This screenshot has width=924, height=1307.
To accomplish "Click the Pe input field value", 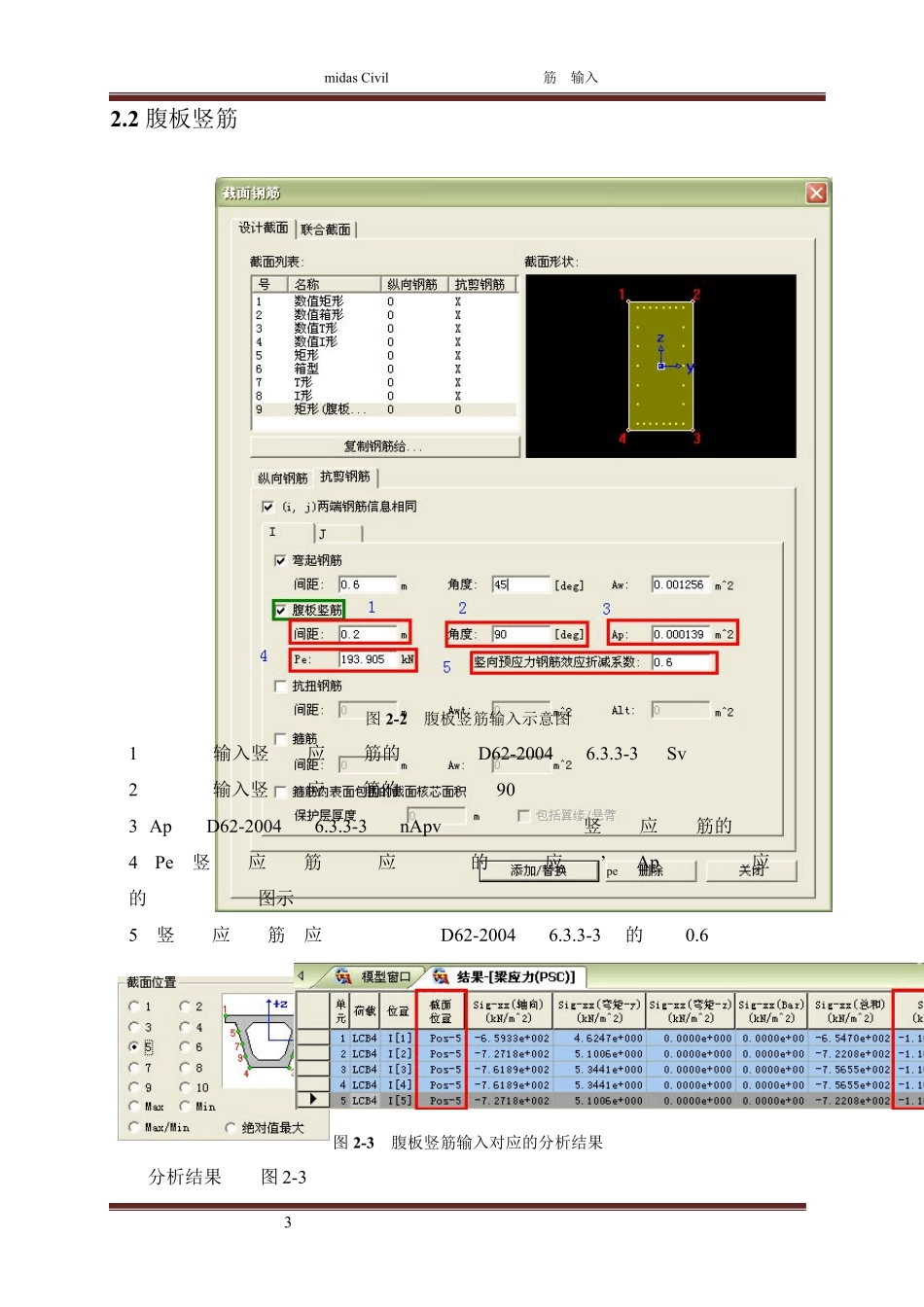I will tap(369, 659).
